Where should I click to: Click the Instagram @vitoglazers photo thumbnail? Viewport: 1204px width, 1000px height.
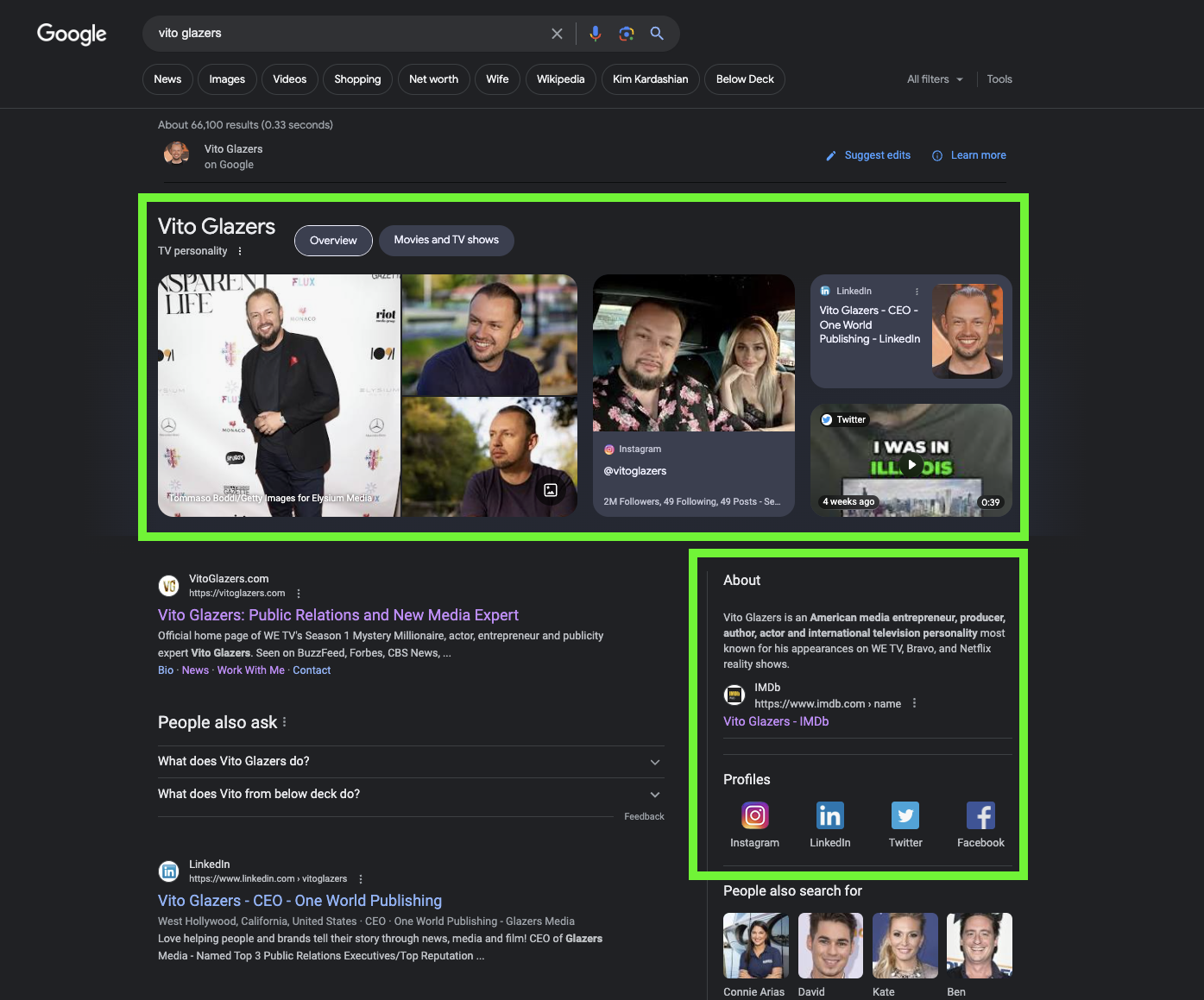pyautogui.click(x=694, y=353)
